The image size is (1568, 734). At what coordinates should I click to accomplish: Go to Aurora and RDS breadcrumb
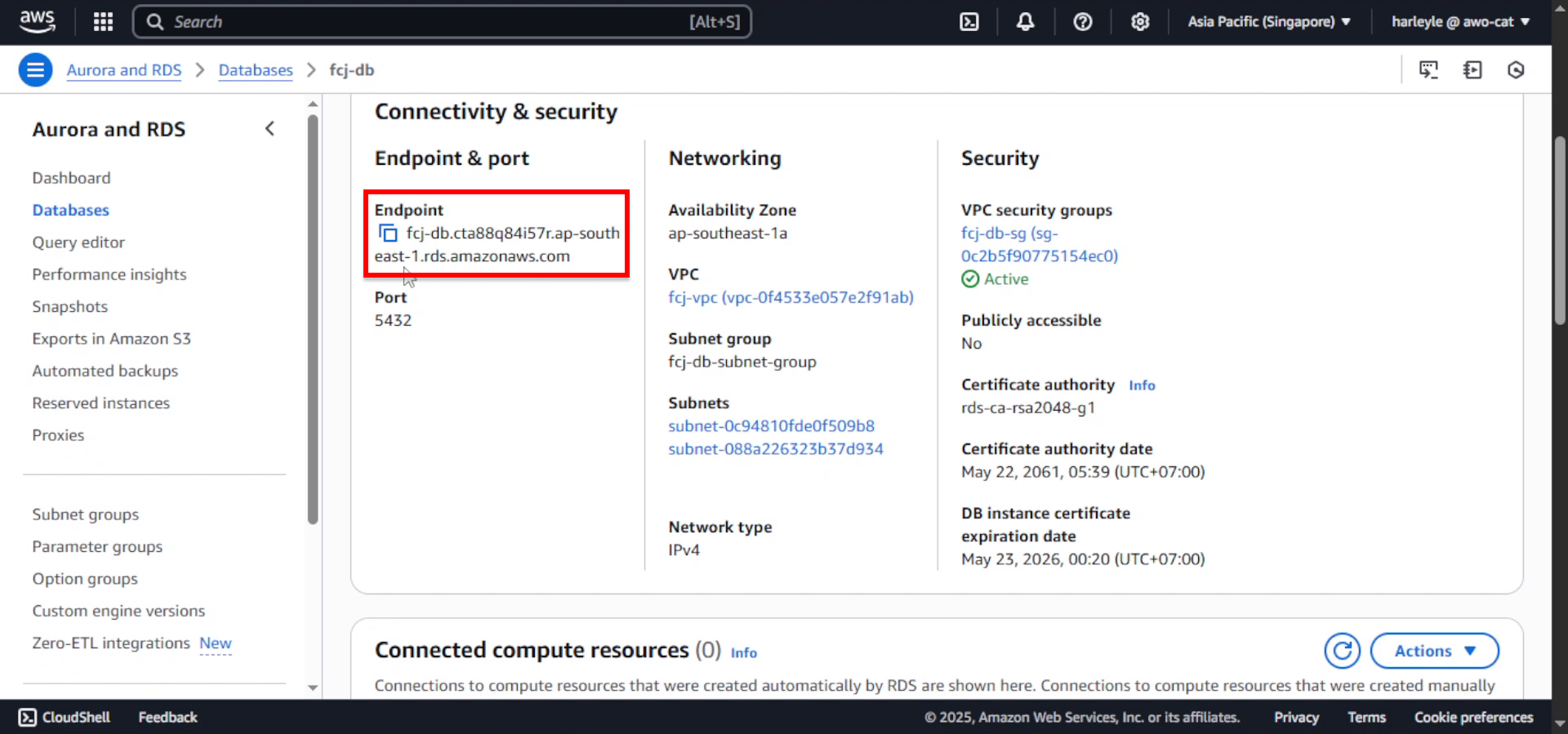pyautogui.click(x=124, y=70)
